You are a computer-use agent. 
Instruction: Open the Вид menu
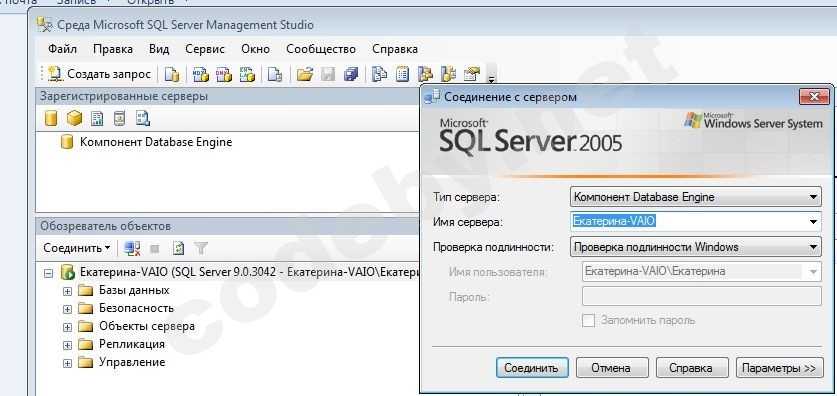pyautogui.click(x=159, y=49)
